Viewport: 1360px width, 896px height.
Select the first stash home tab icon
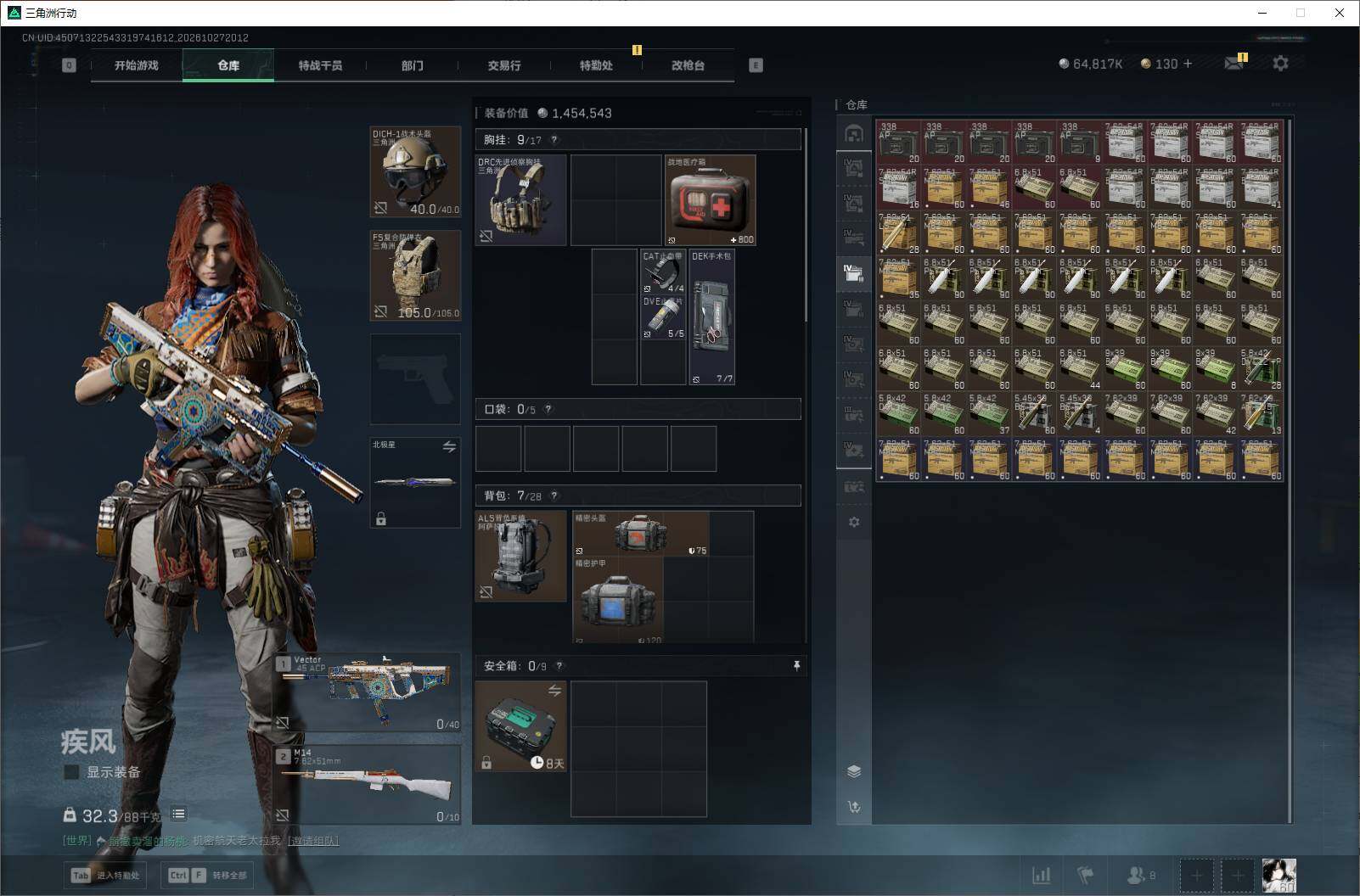pos(854,134)
